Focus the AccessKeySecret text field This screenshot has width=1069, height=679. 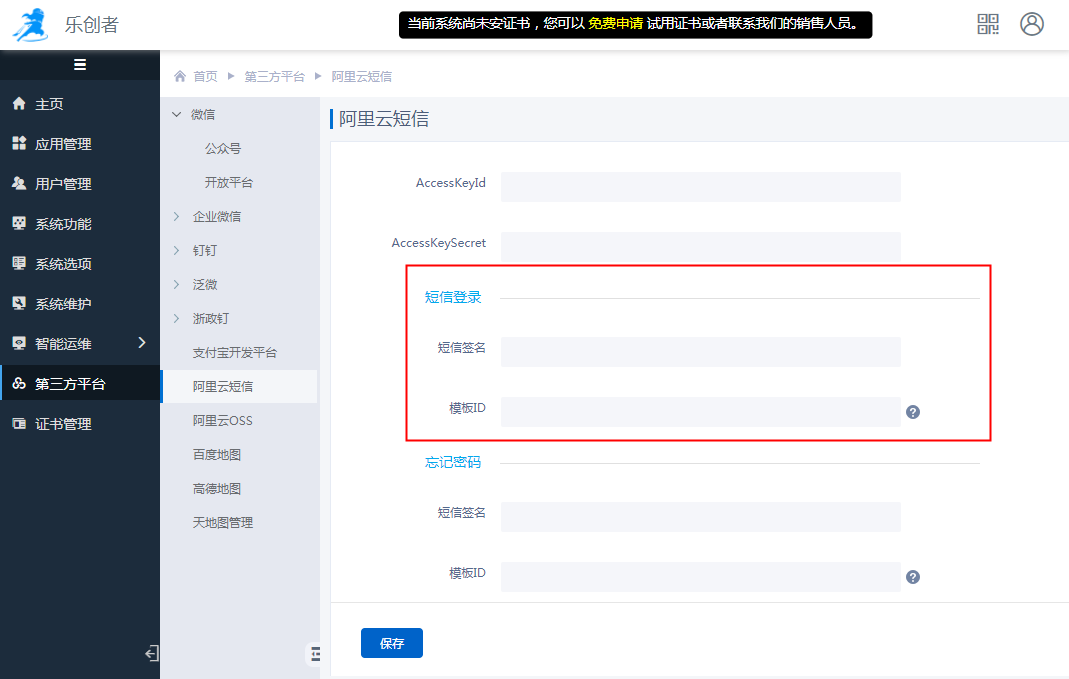coord(700,247)
